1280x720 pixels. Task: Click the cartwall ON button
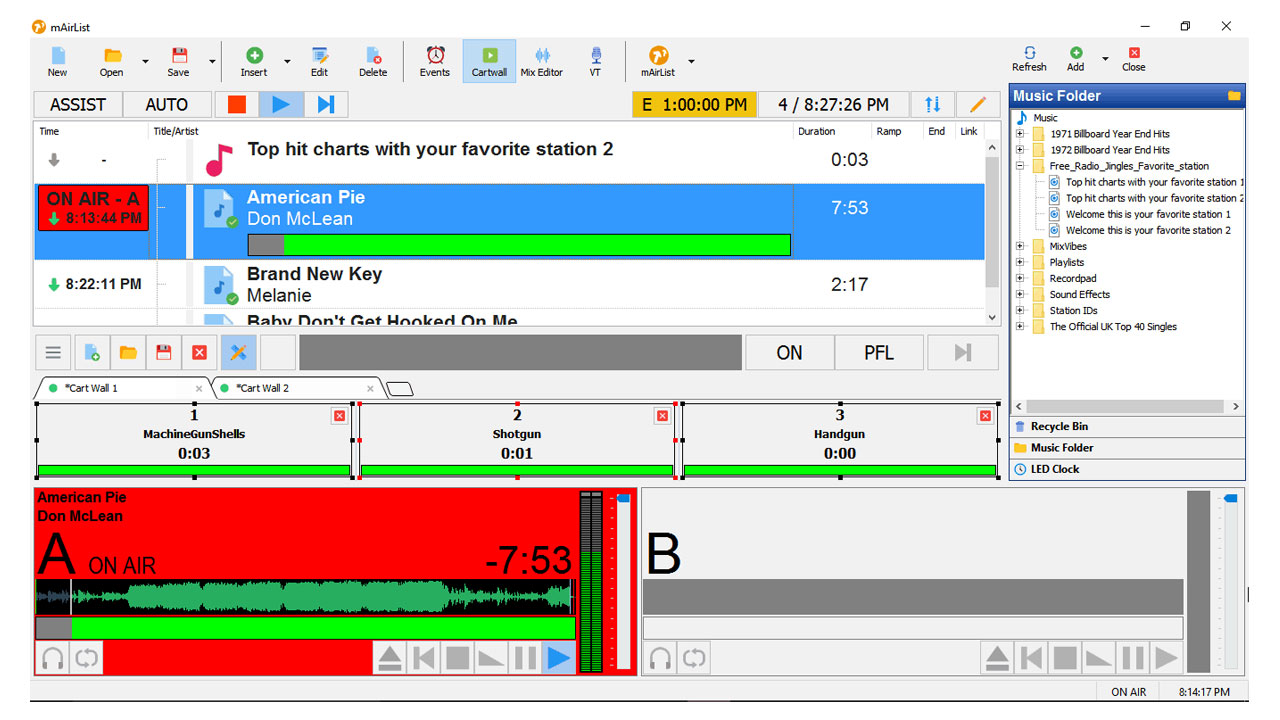(x=789, y=352)
